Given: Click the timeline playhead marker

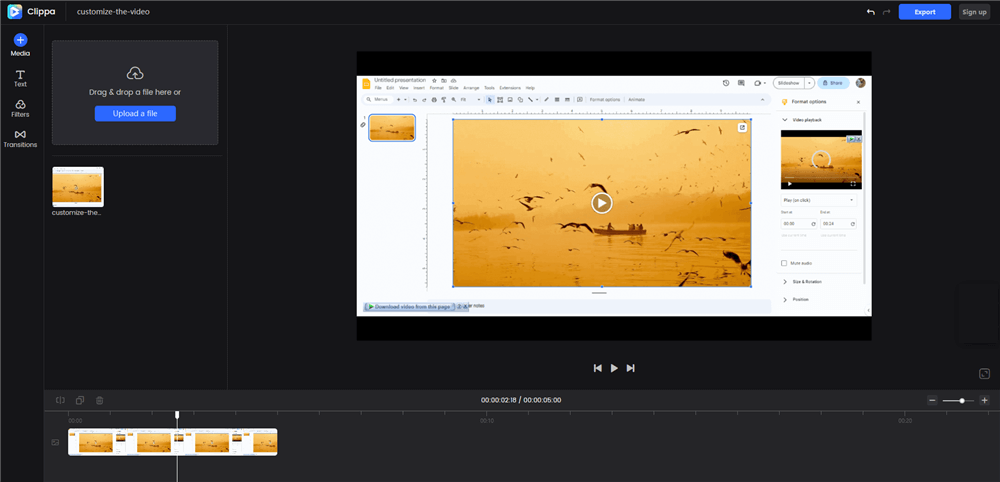Looking at the screenshot, I should point(177,415).
